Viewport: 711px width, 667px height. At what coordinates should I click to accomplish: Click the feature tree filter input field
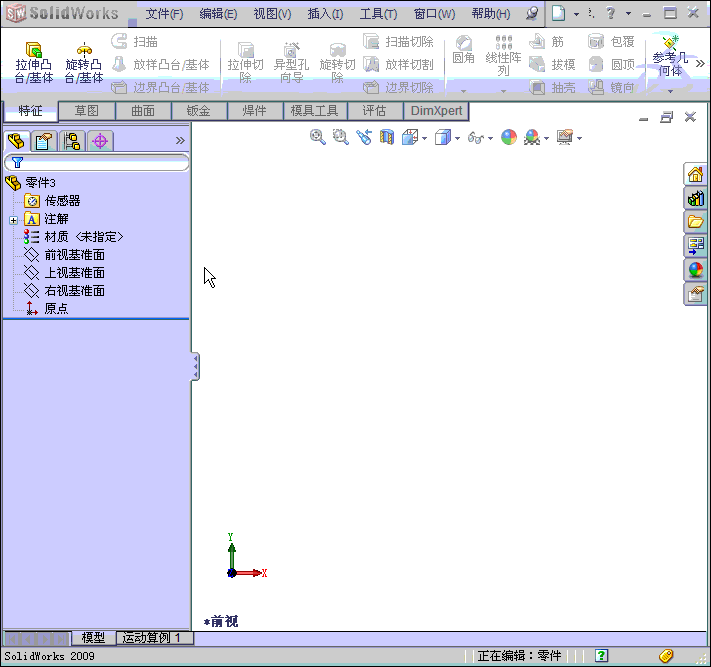click(x=97, y=162)
